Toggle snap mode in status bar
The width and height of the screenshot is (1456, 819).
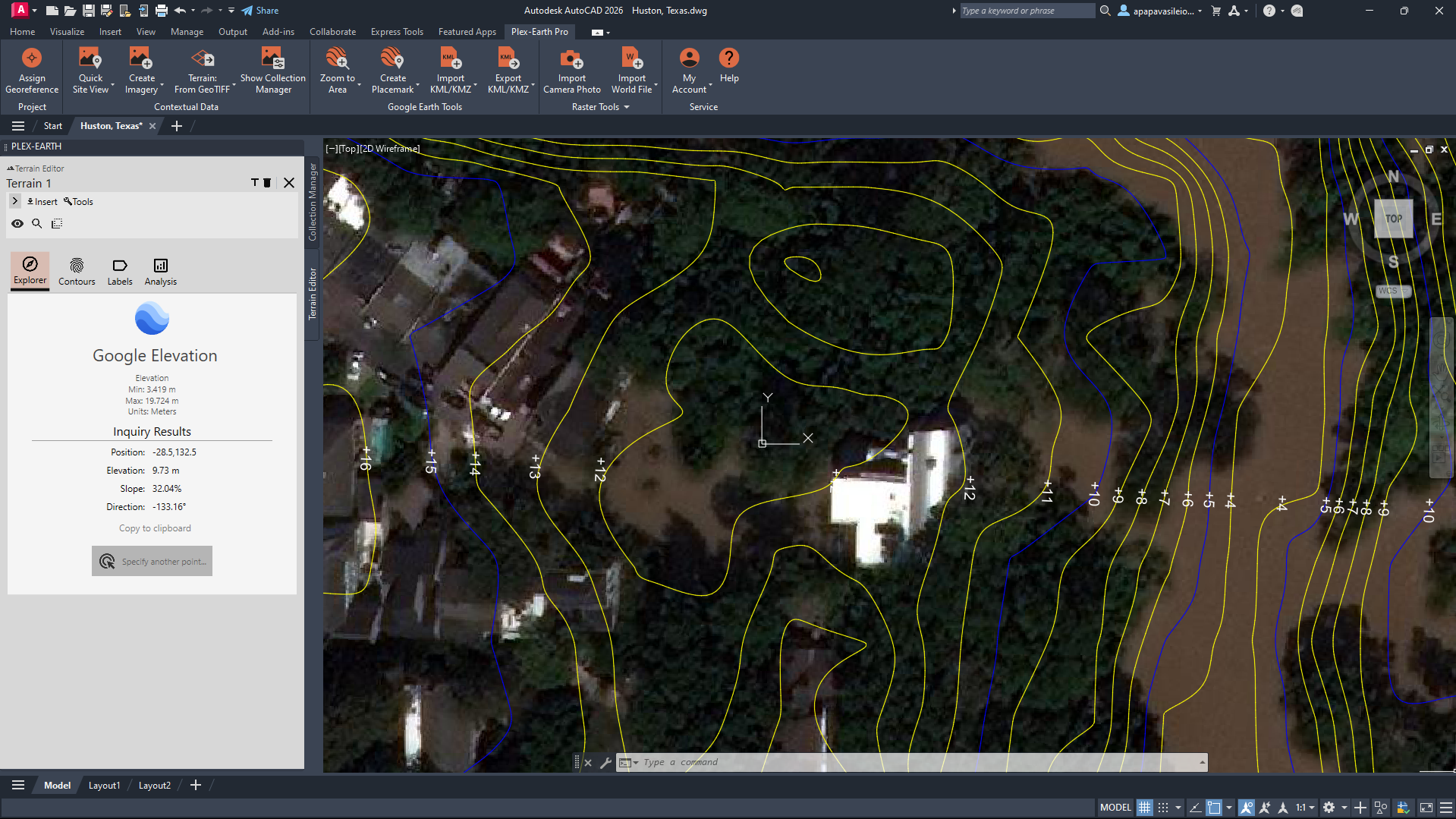pyautogui.click(x=1162, y=807)
